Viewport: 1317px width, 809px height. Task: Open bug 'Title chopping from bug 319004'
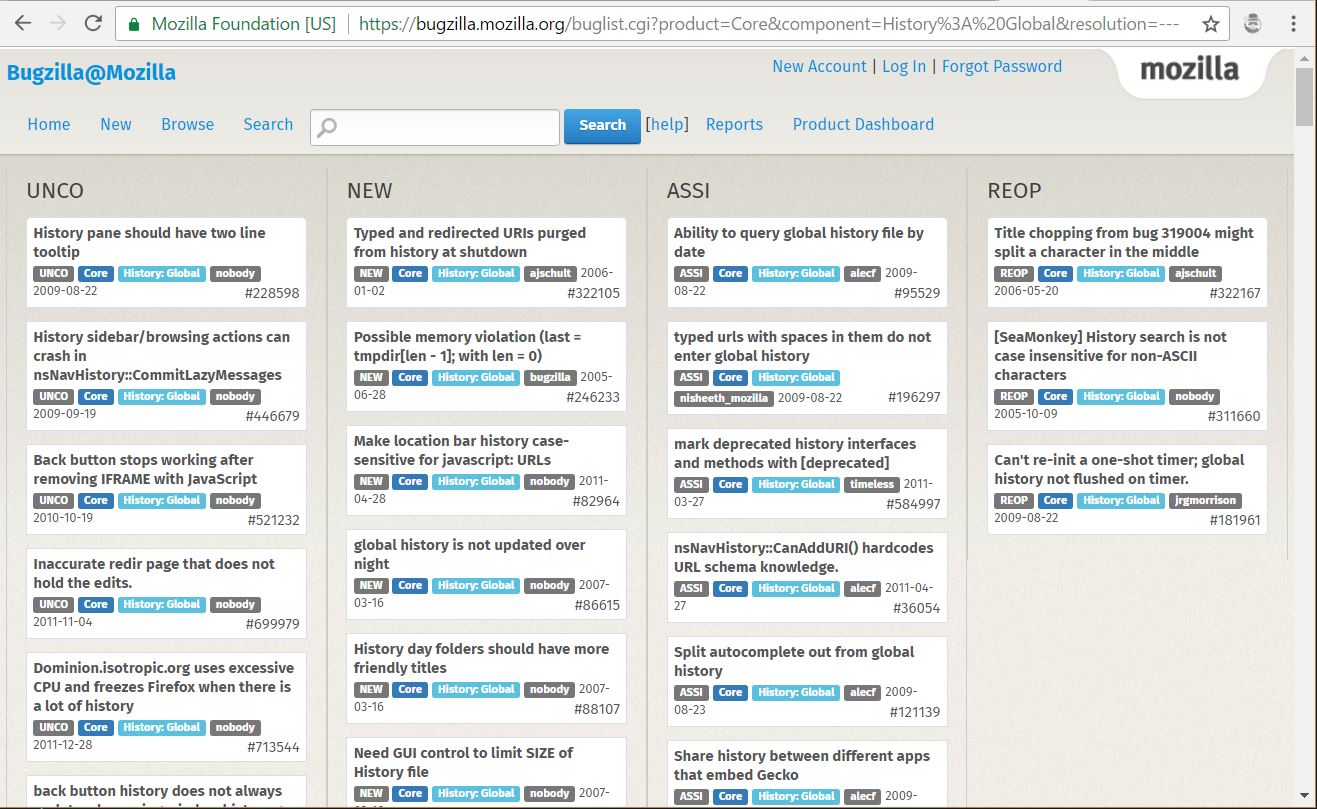[1124, 242]
